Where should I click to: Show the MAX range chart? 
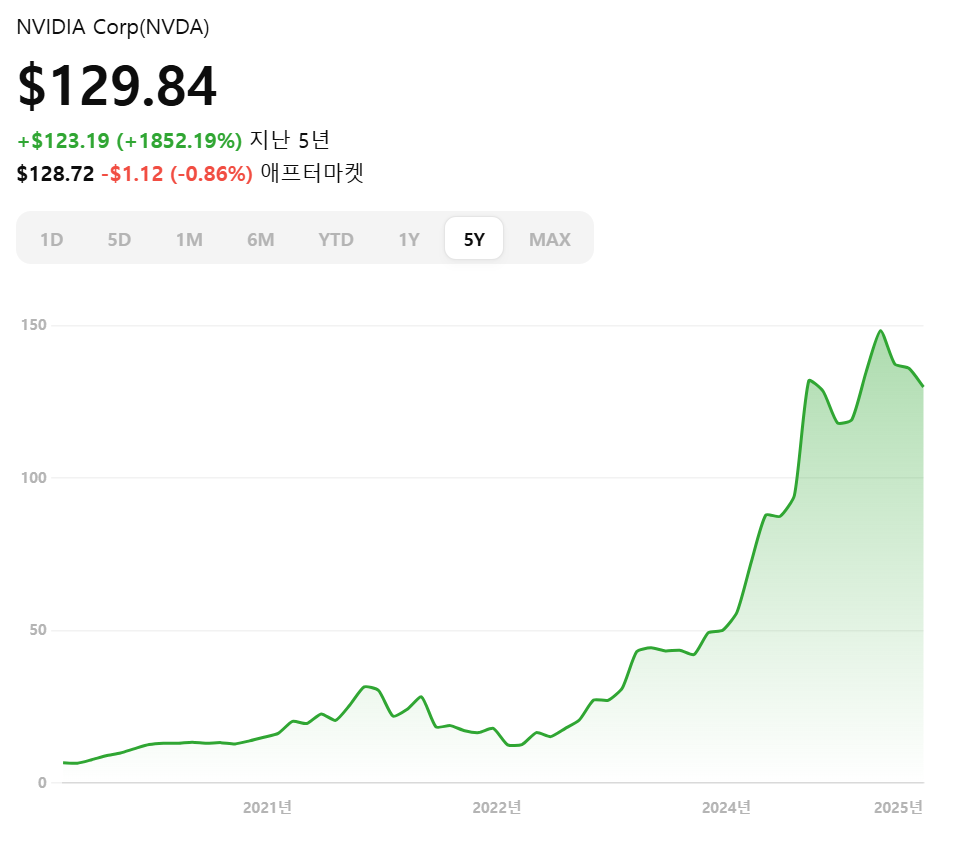click(550, 239)
